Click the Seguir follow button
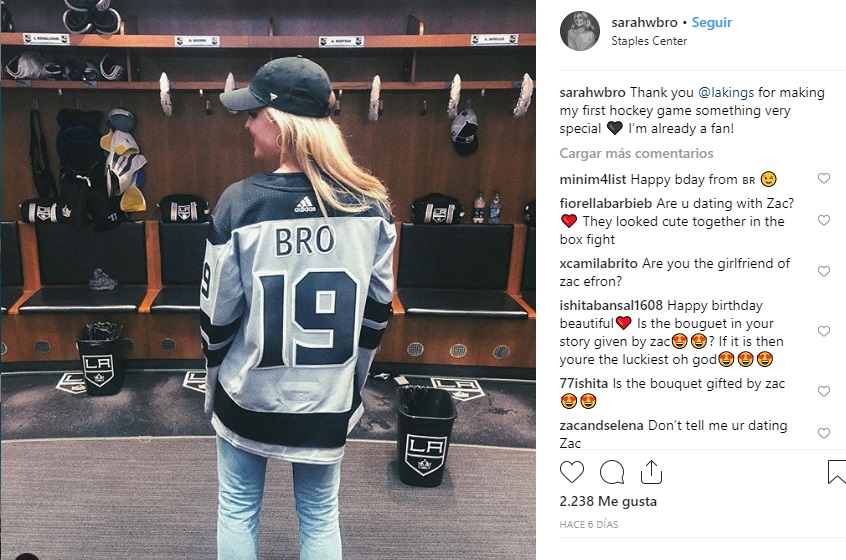 [x=712, y=22]
